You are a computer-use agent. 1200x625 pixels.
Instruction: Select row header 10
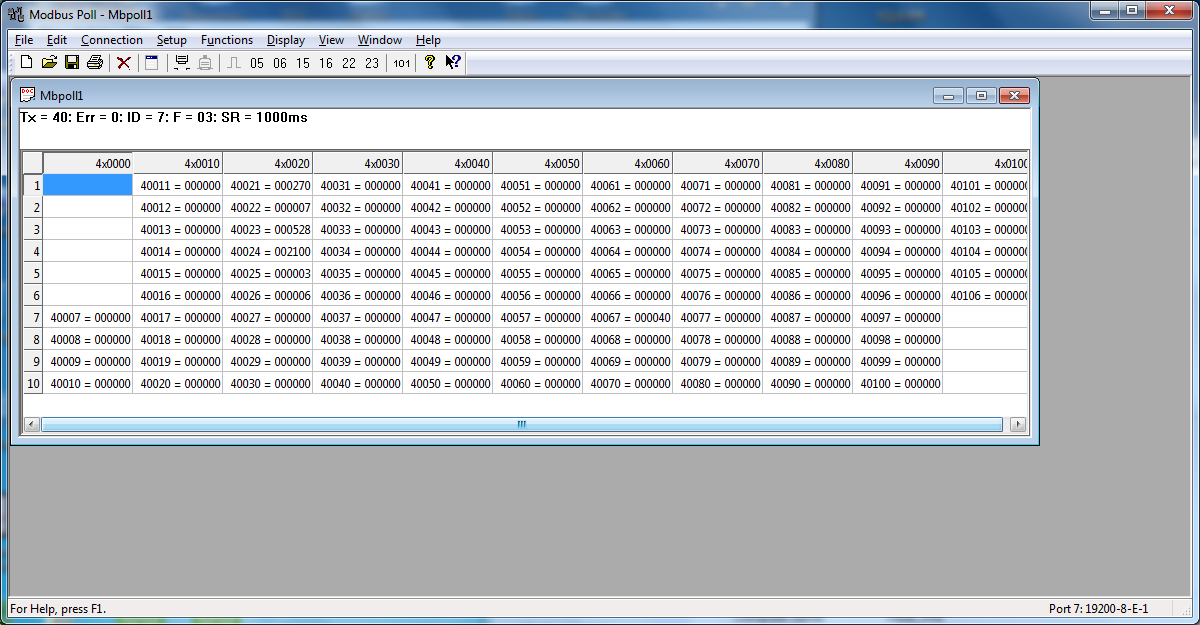click(x=33, y=383)
